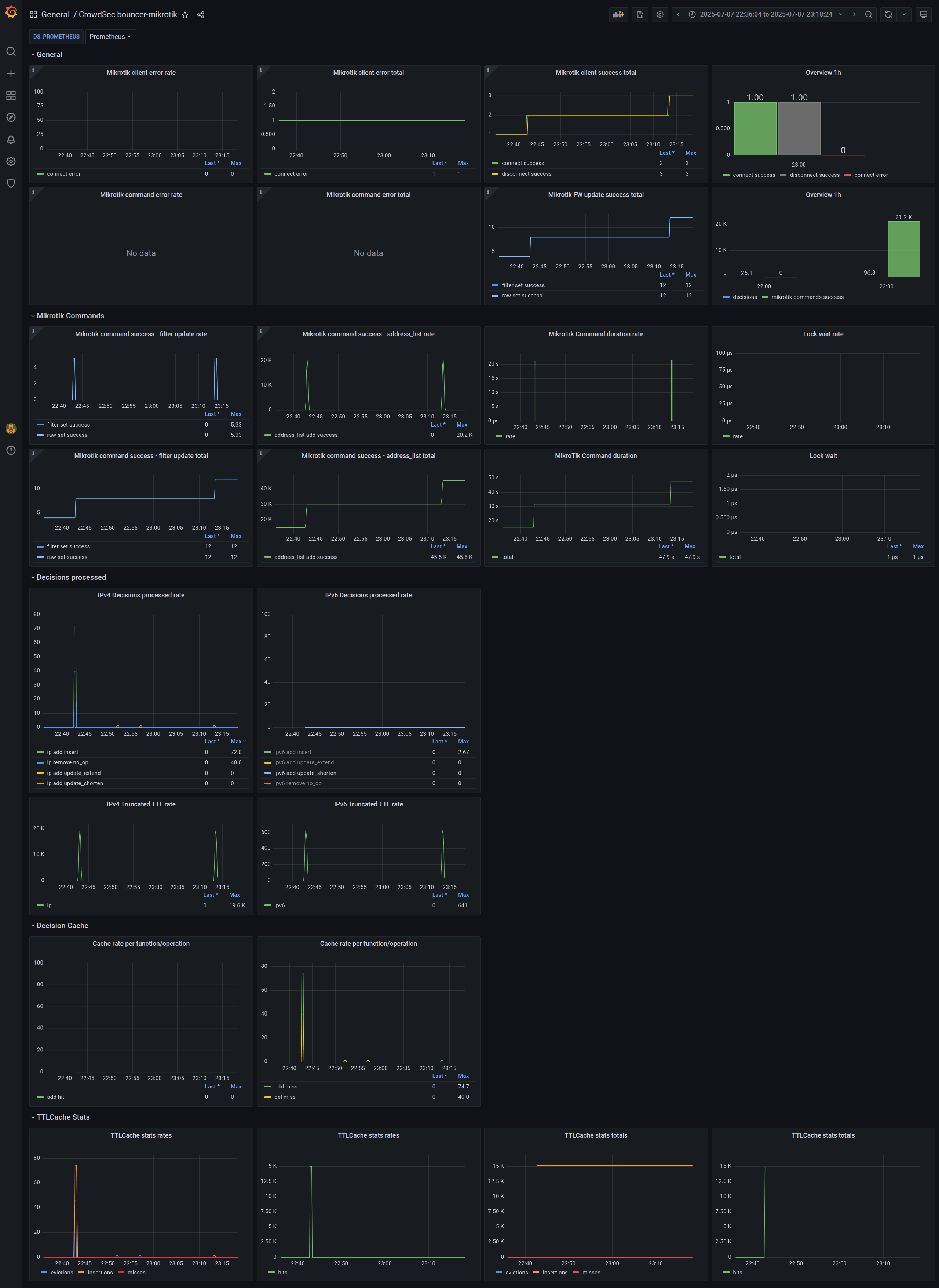This screenshot has height=1288, width=939.
Task: Star this dashboard as favorite
Action: click(185, 15)
